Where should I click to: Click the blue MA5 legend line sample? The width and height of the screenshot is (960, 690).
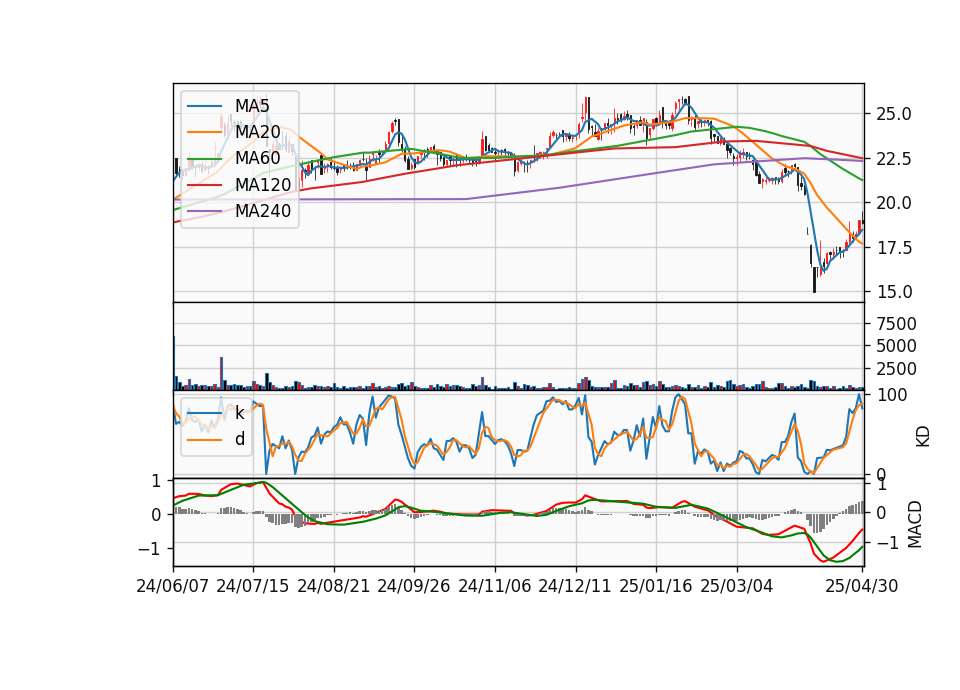click(x=204, y=107)
